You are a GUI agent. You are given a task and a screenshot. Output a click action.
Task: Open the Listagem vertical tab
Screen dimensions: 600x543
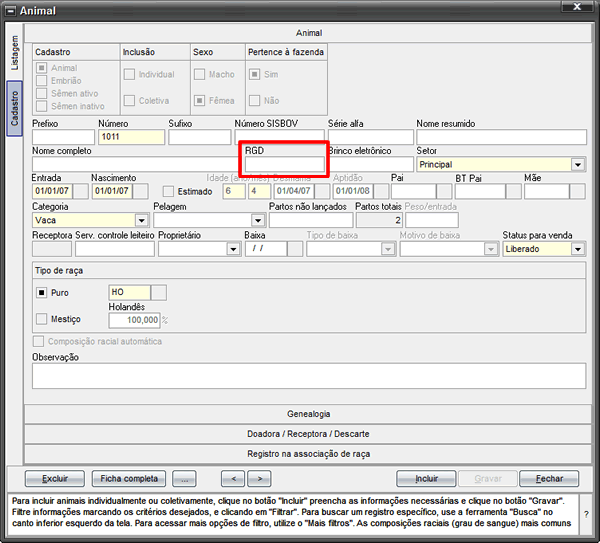tap(15, 52)
